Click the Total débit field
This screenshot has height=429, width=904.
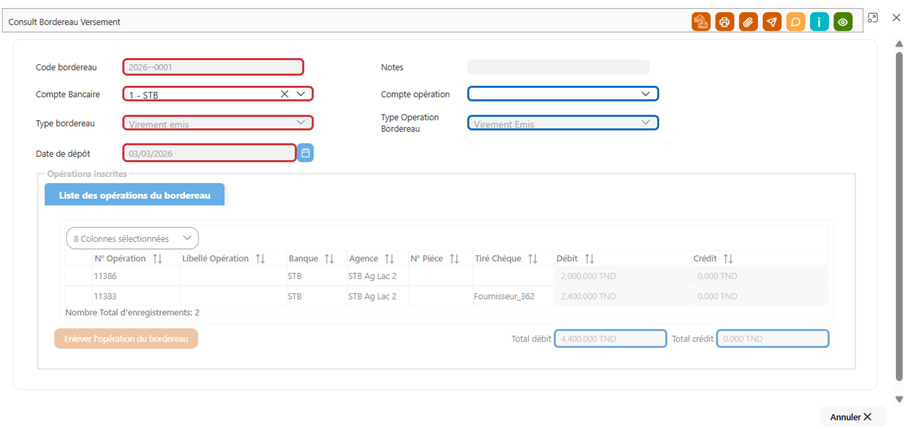point(610,338)
